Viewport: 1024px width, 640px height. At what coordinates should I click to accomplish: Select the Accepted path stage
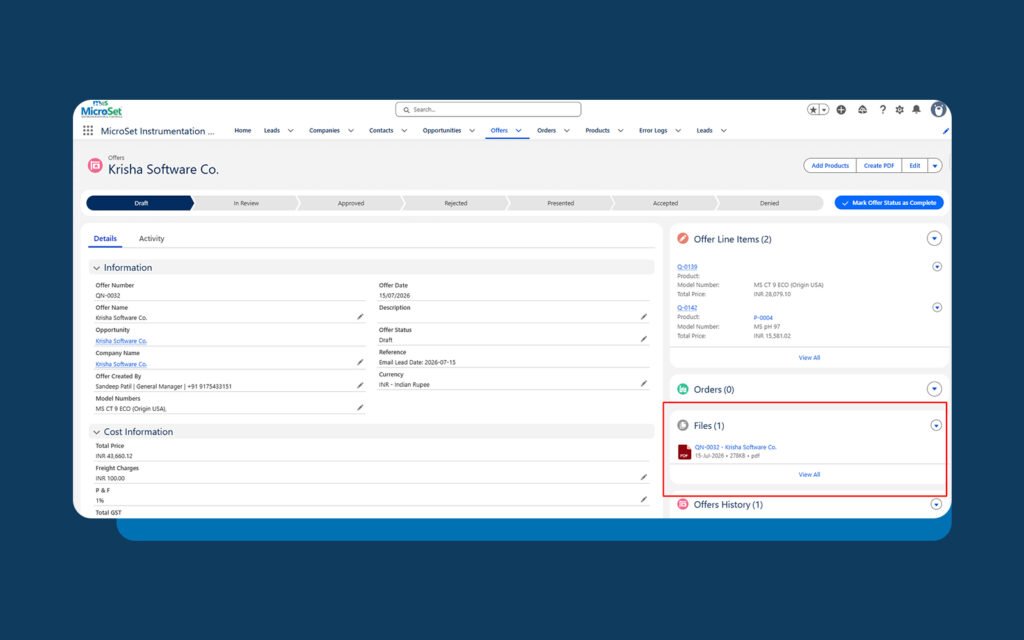(x=665, y=203)
